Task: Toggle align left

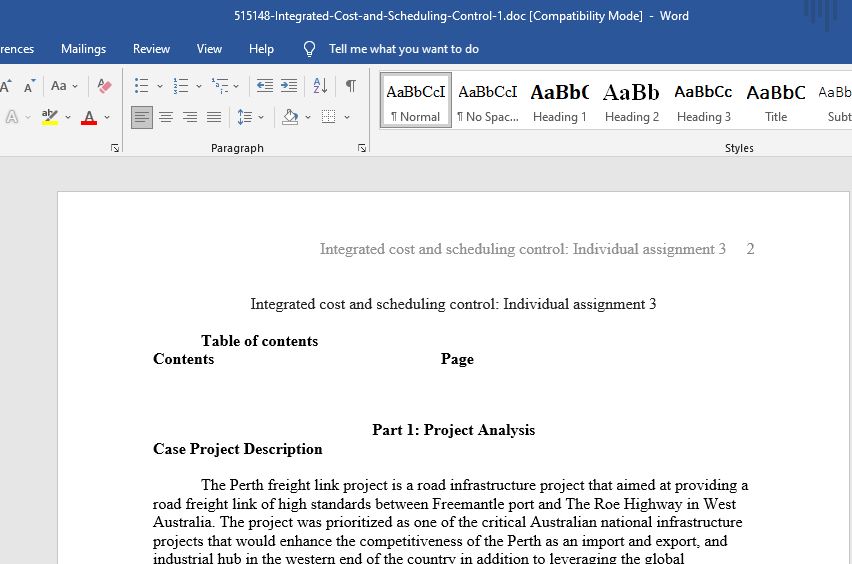Action: pos(142,117)
